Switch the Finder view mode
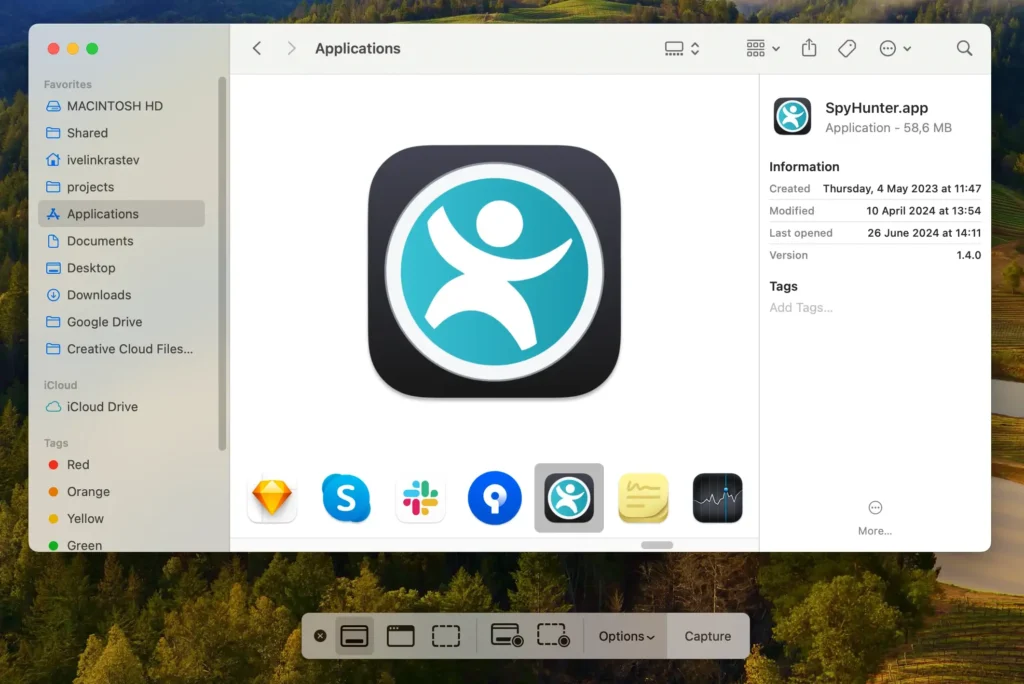The height and width of the screenshot is (684, 1024). (x=682, y=48)
